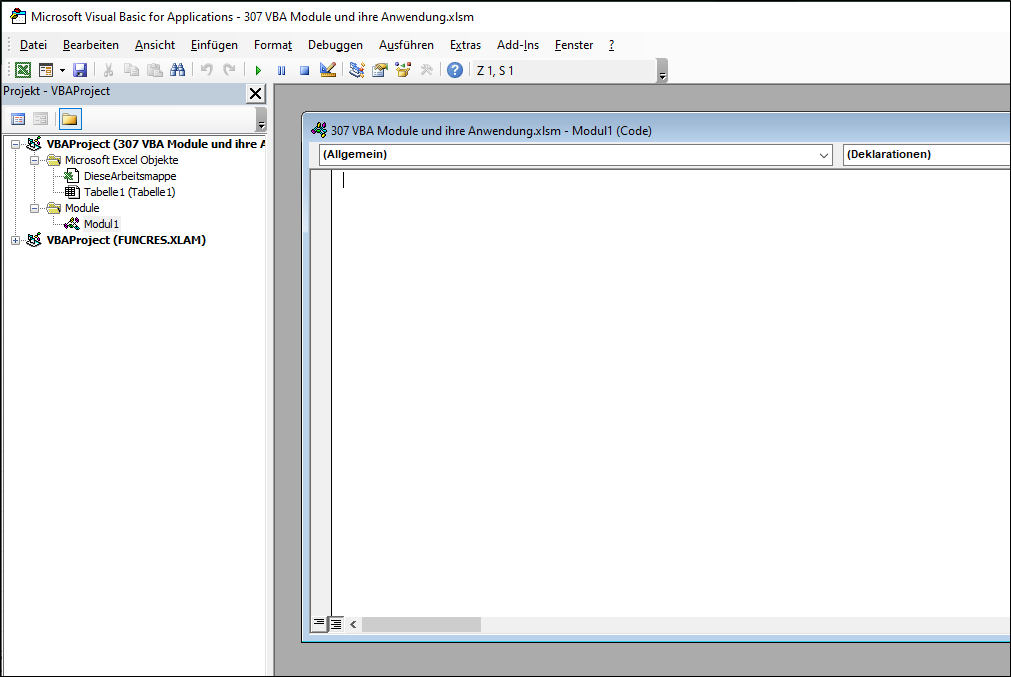Toggle design mode (Entwurfsmodus) icon
Viewport: 1011px width, 677px height.
point(328,70)
